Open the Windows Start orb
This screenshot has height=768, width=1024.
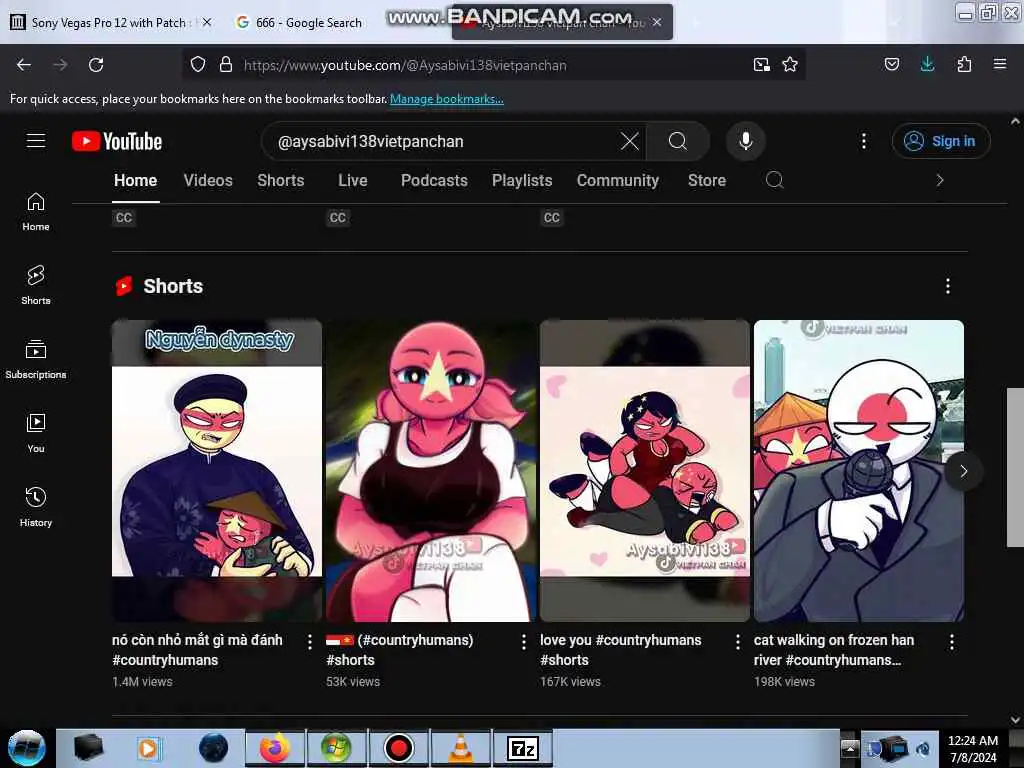click(26, 748)
